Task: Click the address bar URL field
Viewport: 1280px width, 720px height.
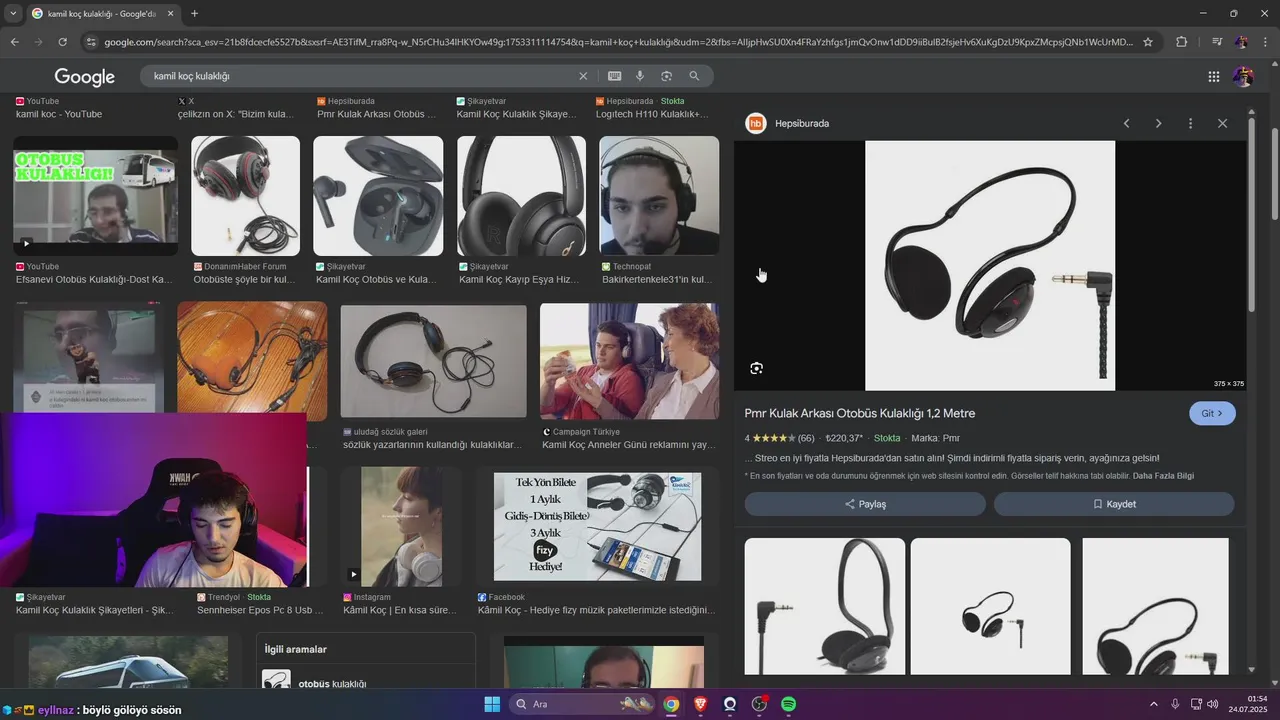Action: [618, 42]
